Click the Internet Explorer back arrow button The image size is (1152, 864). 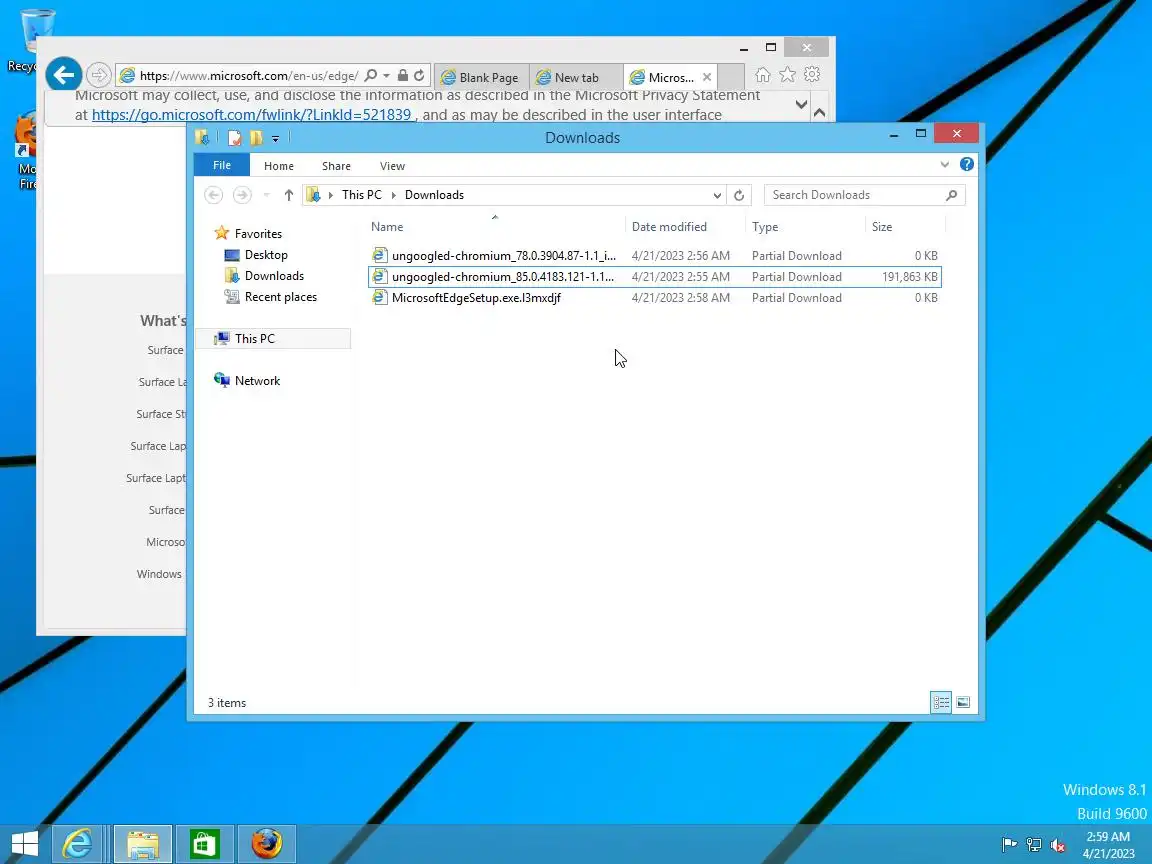tap(64, 75)
